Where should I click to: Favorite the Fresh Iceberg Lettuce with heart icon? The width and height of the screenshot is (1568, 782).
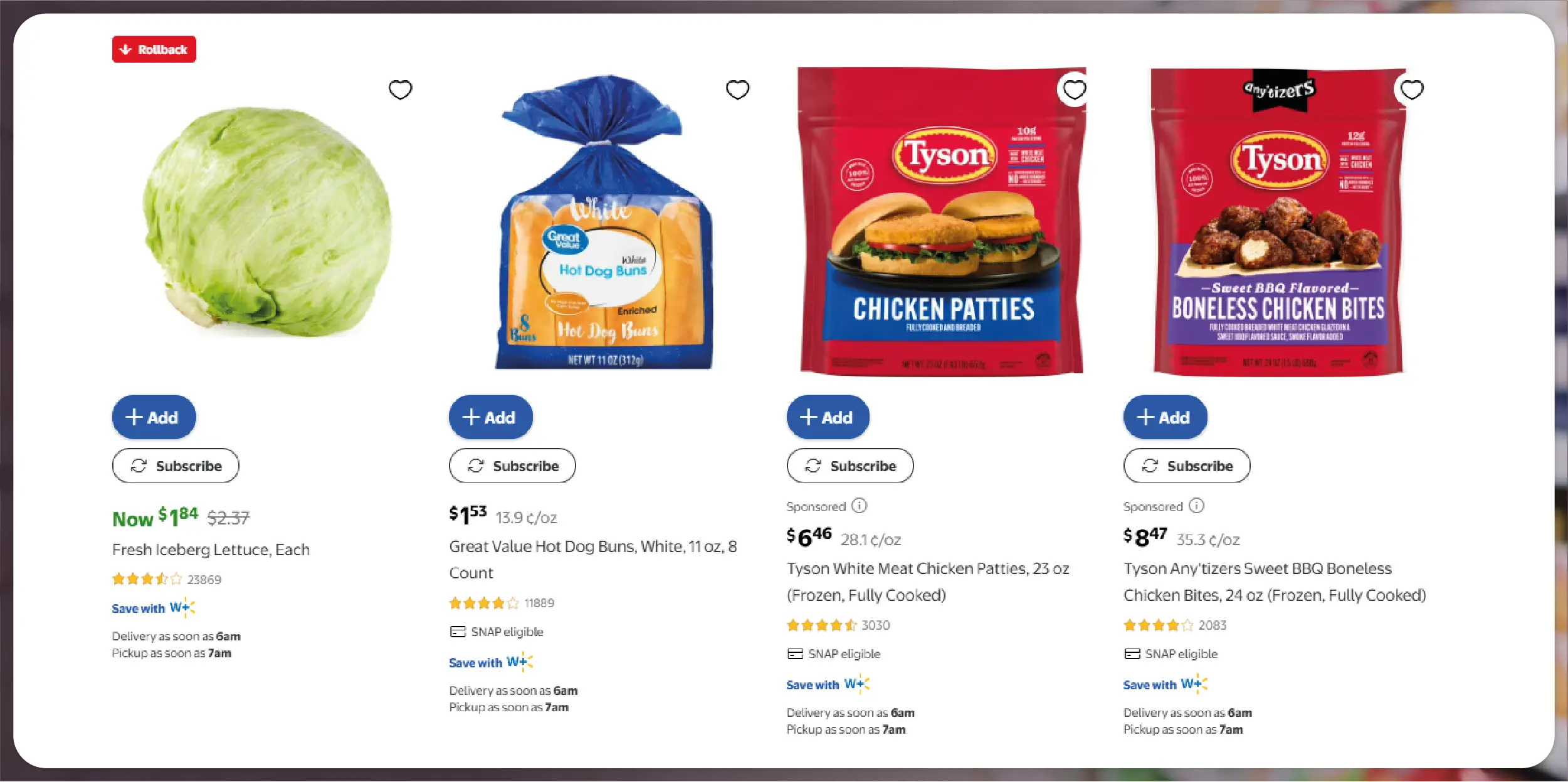[401, 90]
